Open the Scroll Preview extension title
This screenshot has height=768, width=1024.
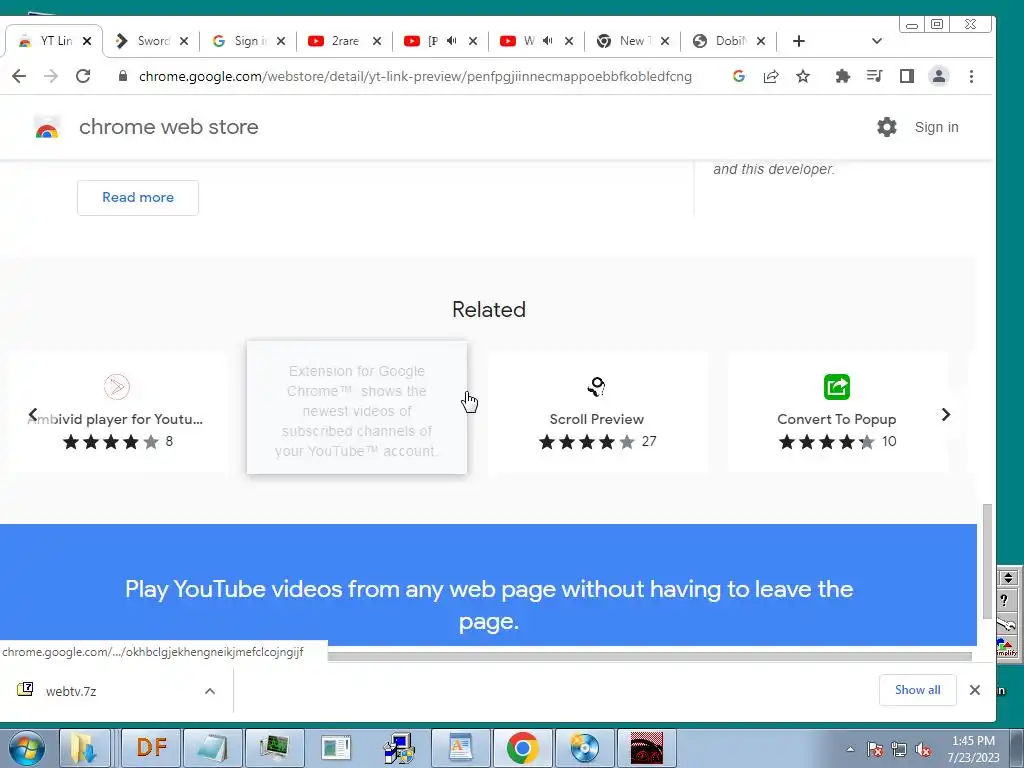(596, 419)
